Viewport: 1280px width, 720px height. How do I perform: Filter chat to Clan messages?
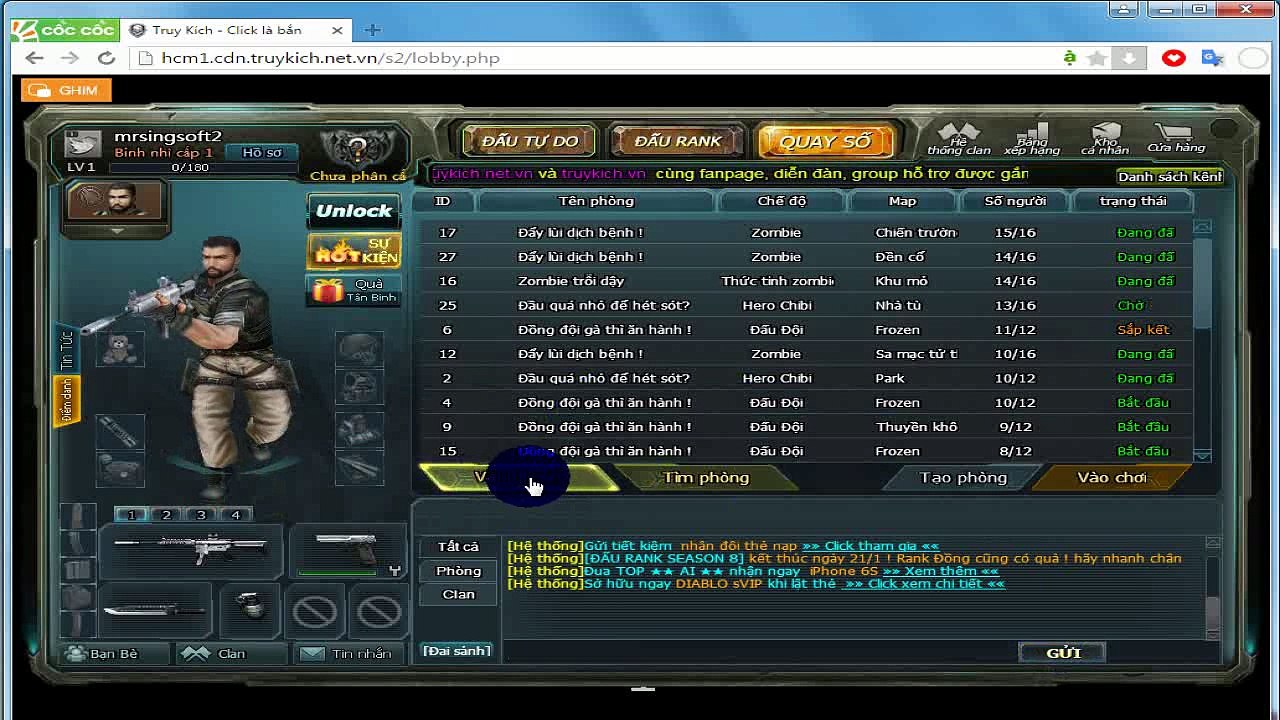(x=458, y=594)
